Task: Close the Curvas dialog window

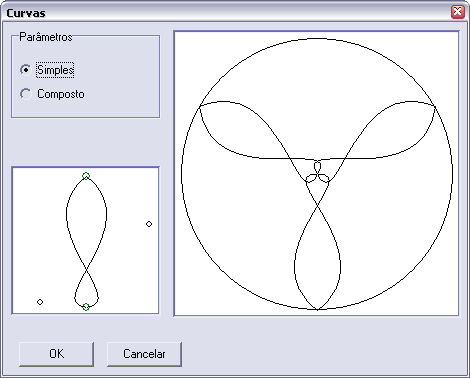Action: pyautogui.click(x=457, y=12)
